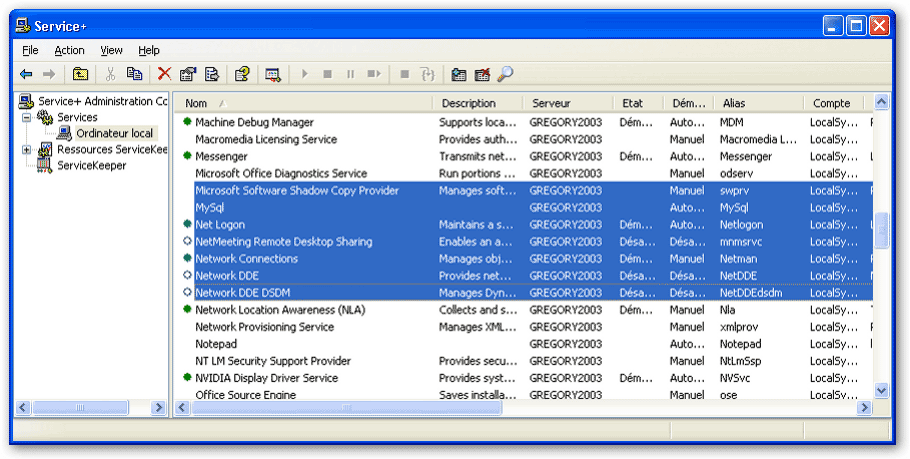The height and width of the screenshot is (459, 910).
Task: Go back with the blue arrow
Action: coord(26,74)
